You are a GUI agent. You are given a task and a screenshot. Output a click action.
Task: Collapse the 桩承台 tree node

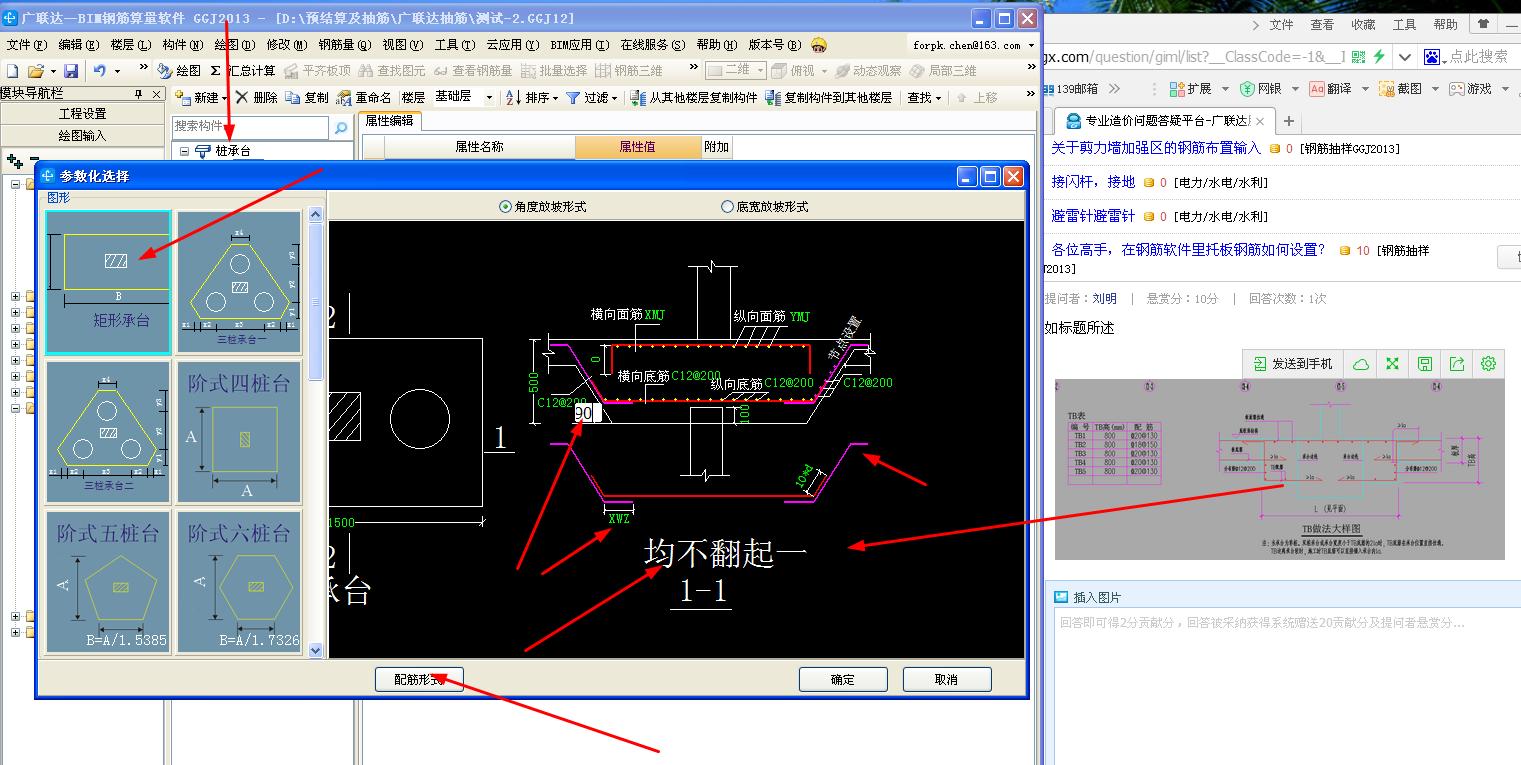click(x=184, y=152)
